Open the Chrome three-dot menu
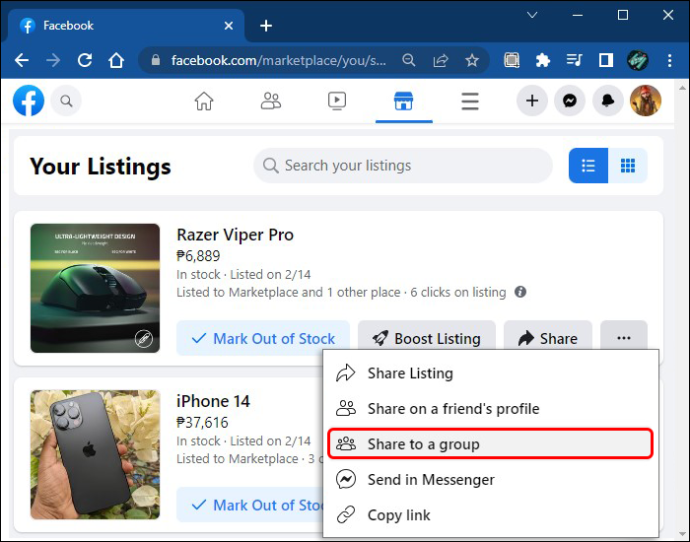This screenshot has height=542, width=690. pyautogui.click(x=669, y=60)
